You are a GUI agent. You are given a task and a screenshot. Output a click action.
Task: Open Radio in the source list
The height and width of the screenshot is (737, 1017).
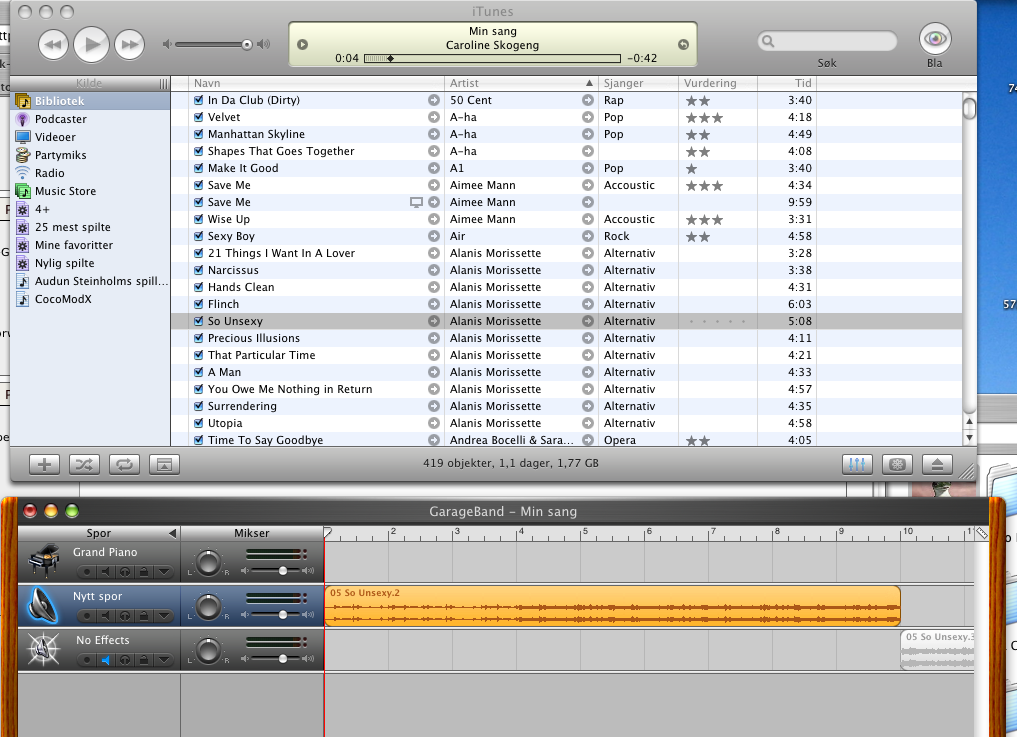pyautogui.click(x=90, y=173)
